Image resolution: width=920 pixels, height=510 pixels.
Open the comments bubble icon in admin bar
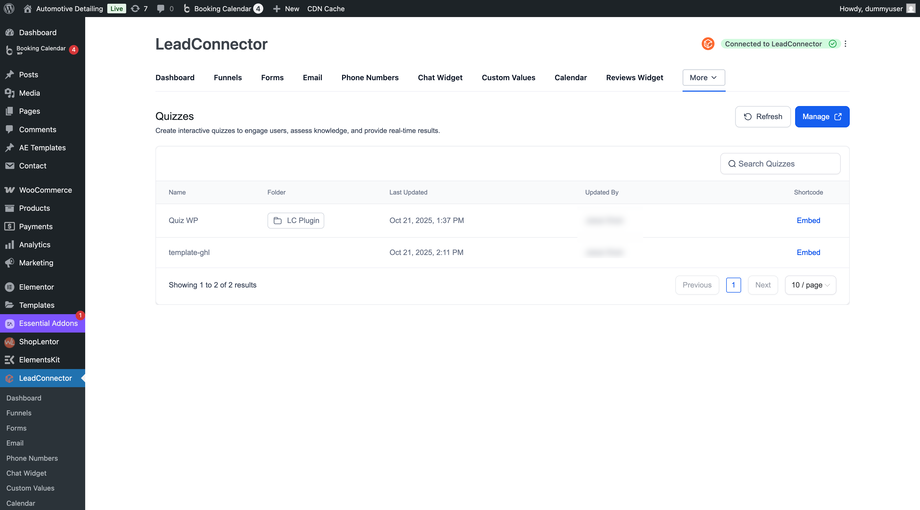point(161,8)
